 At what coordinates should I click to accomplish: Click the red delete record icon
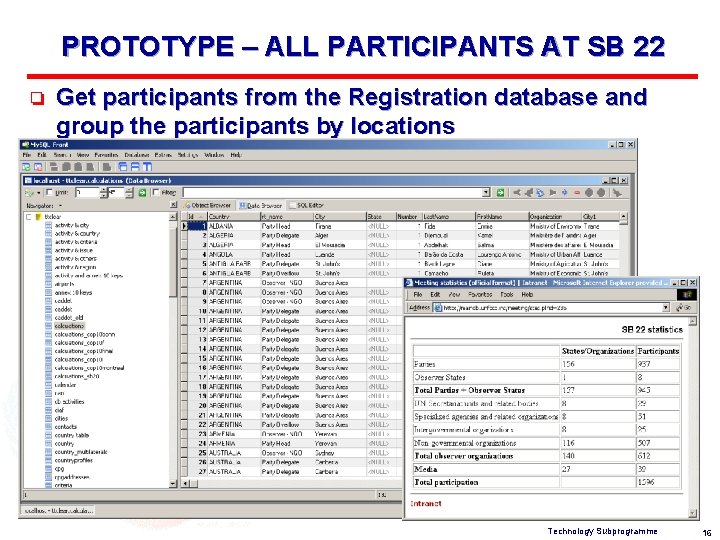click(x=577, y=193)
